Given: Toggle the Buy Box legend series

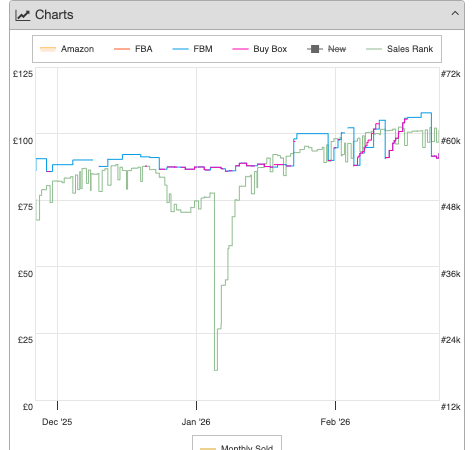Looking at the screenshot, I should pyautogui.click(x=259, y=49).
